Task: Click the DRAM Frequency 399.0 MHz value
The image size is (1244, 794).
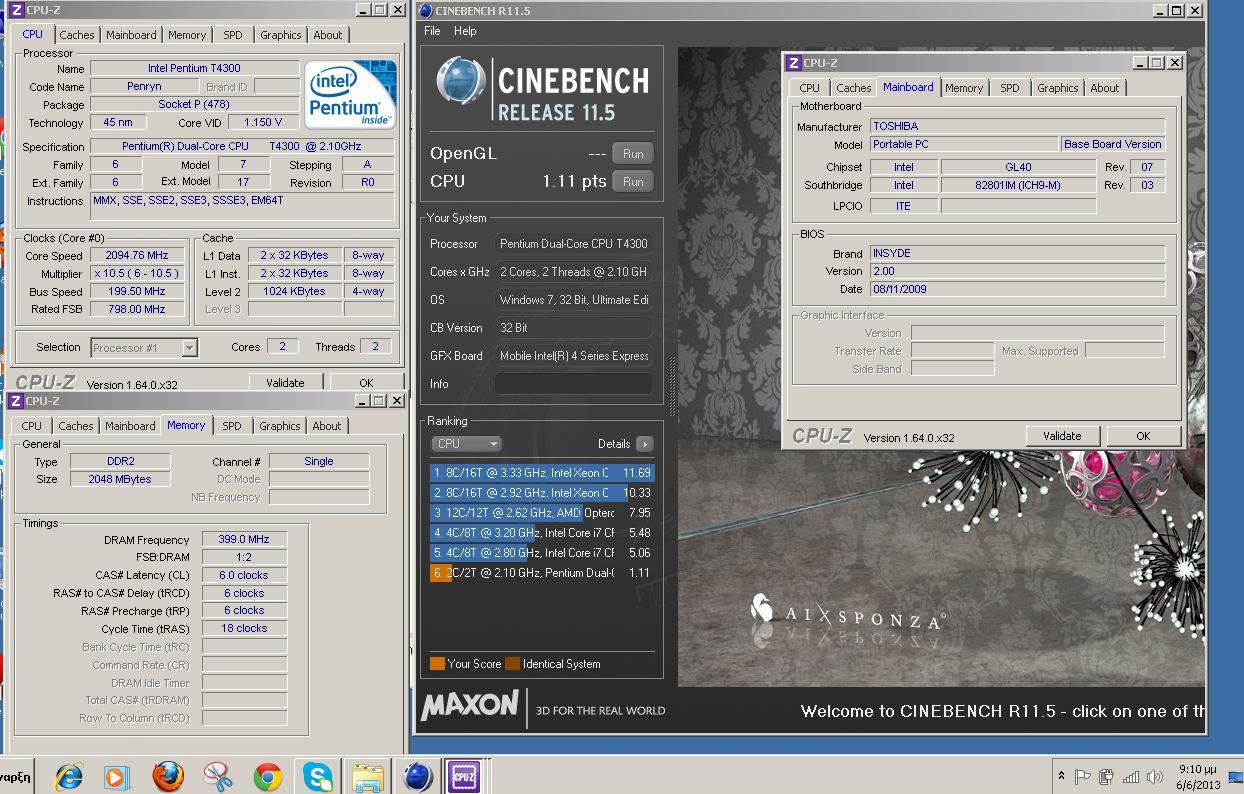Action: coord(245,539)
